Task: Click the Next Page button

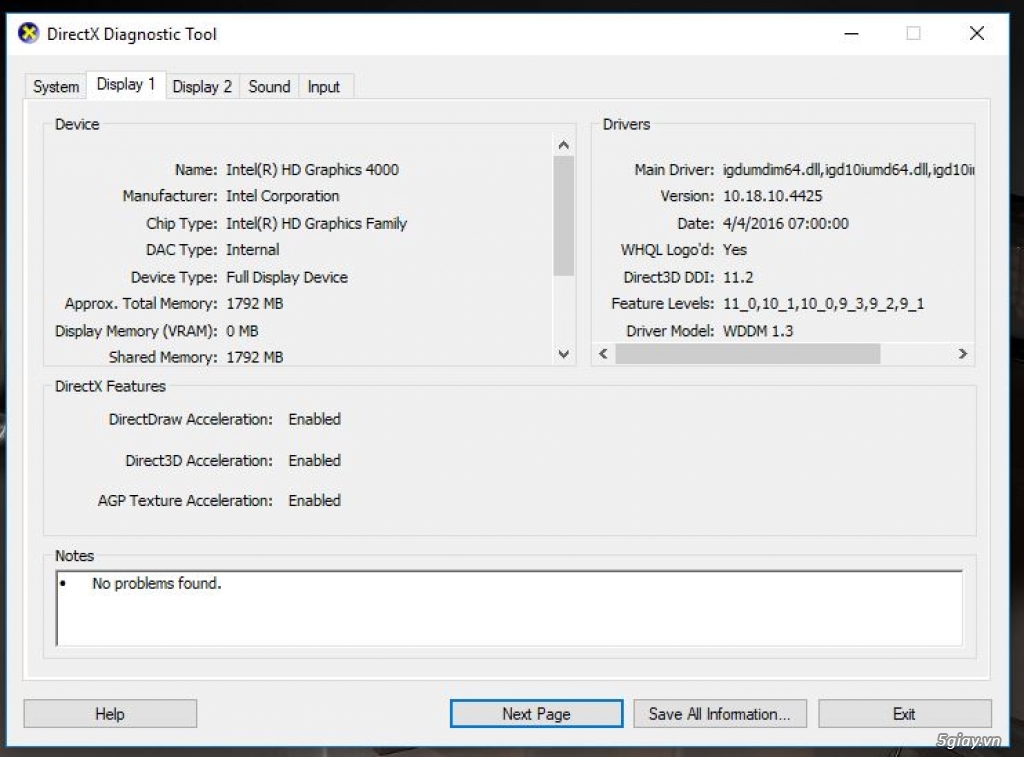Action: click(536, 714)
